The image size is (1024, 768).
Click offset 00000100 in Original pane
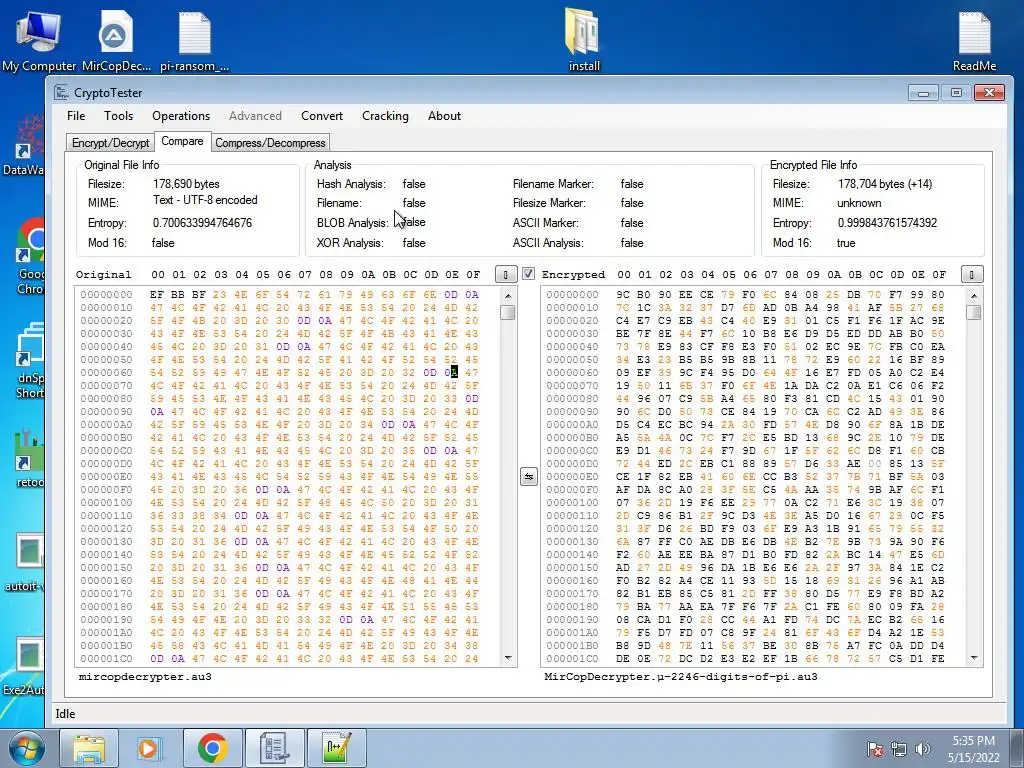point(106,502)
